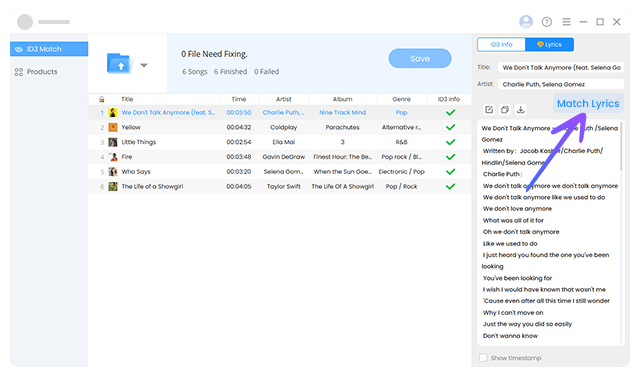640x377 pixels.
Task: Open the hamburger menu icon
Action: point(566,22)
